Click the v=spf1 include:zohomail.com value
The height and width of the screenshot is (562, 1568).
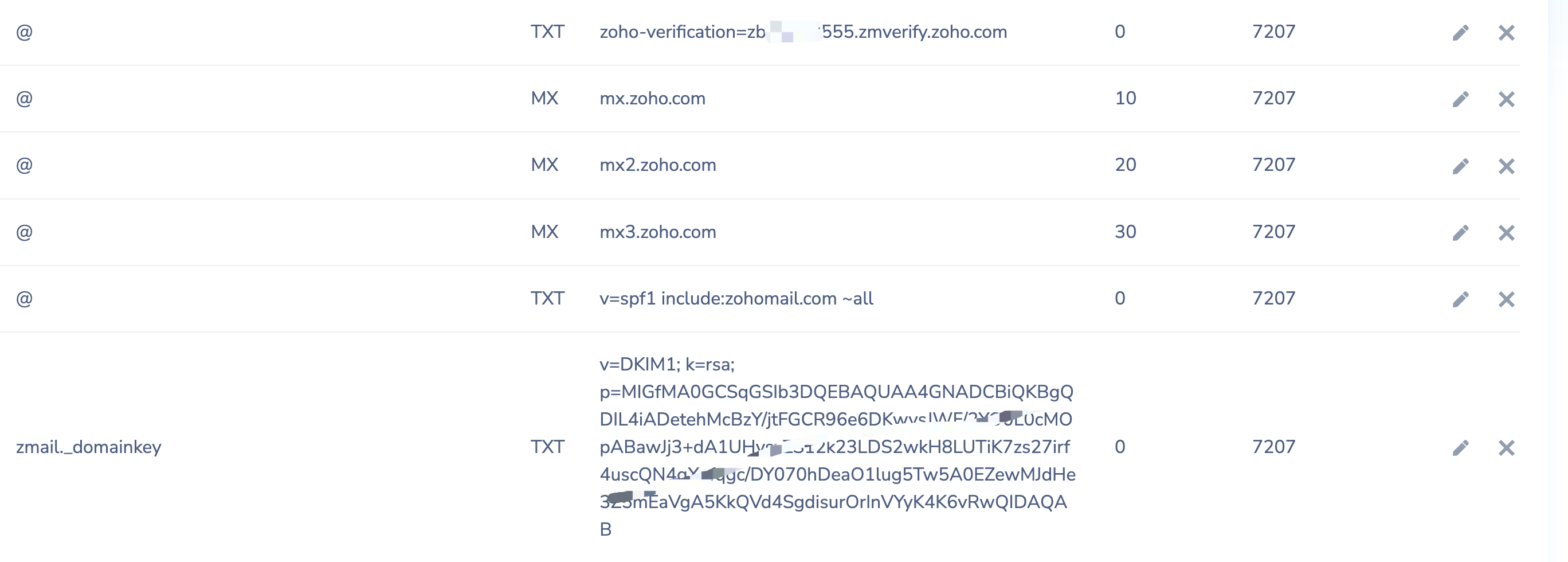[736, 298]
